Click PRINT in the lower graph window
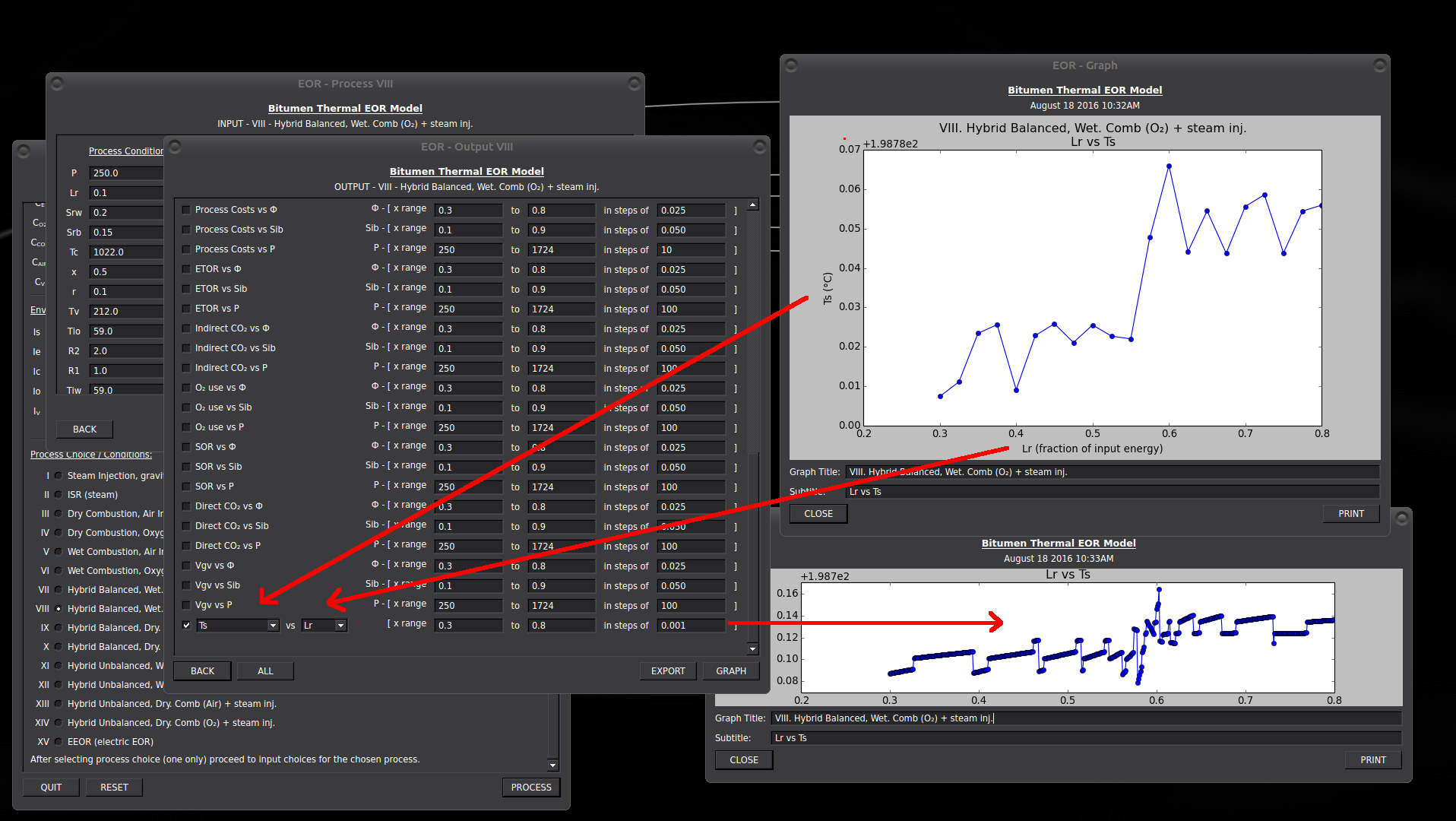This screenshot has height=821, width=1456. point(1373,760)
